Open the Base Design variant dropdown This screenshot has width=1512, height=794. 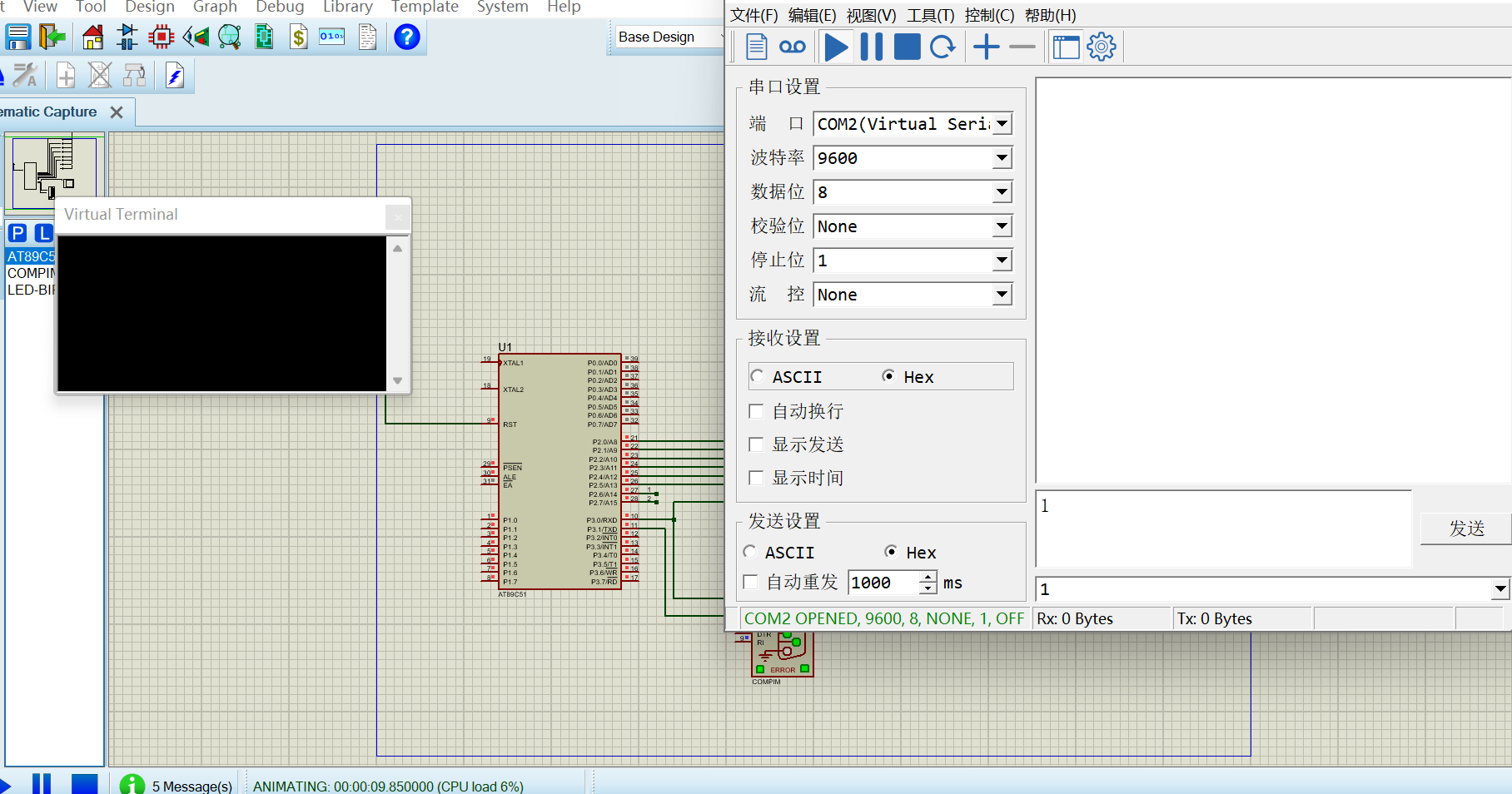(669, 37)
